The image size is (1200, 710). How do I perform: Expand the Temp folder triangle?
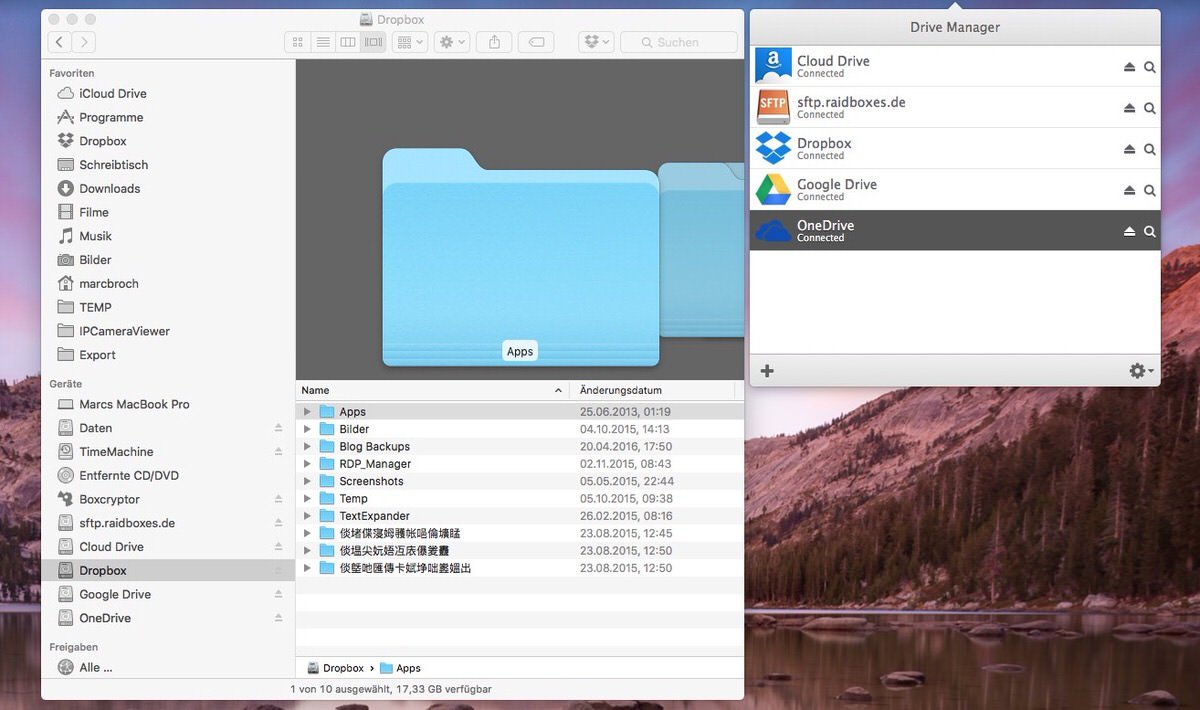click(x=308, y=498)
